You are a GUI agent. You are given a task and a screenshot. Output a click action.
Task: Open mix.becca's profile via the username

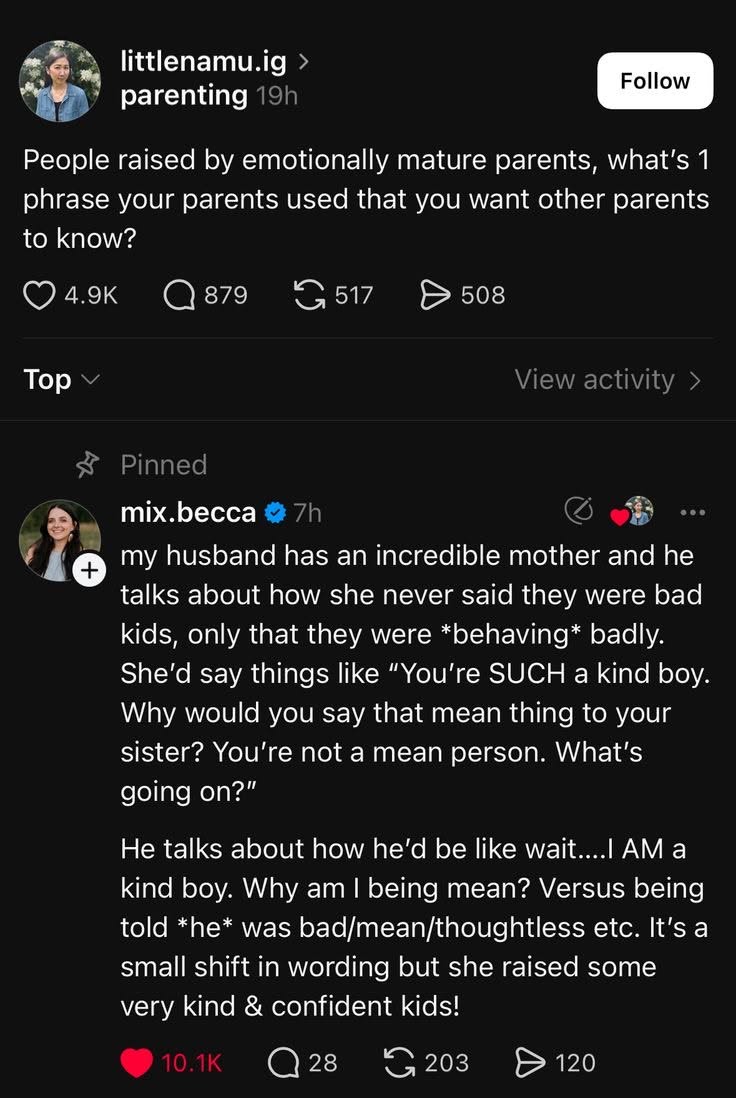187,512
